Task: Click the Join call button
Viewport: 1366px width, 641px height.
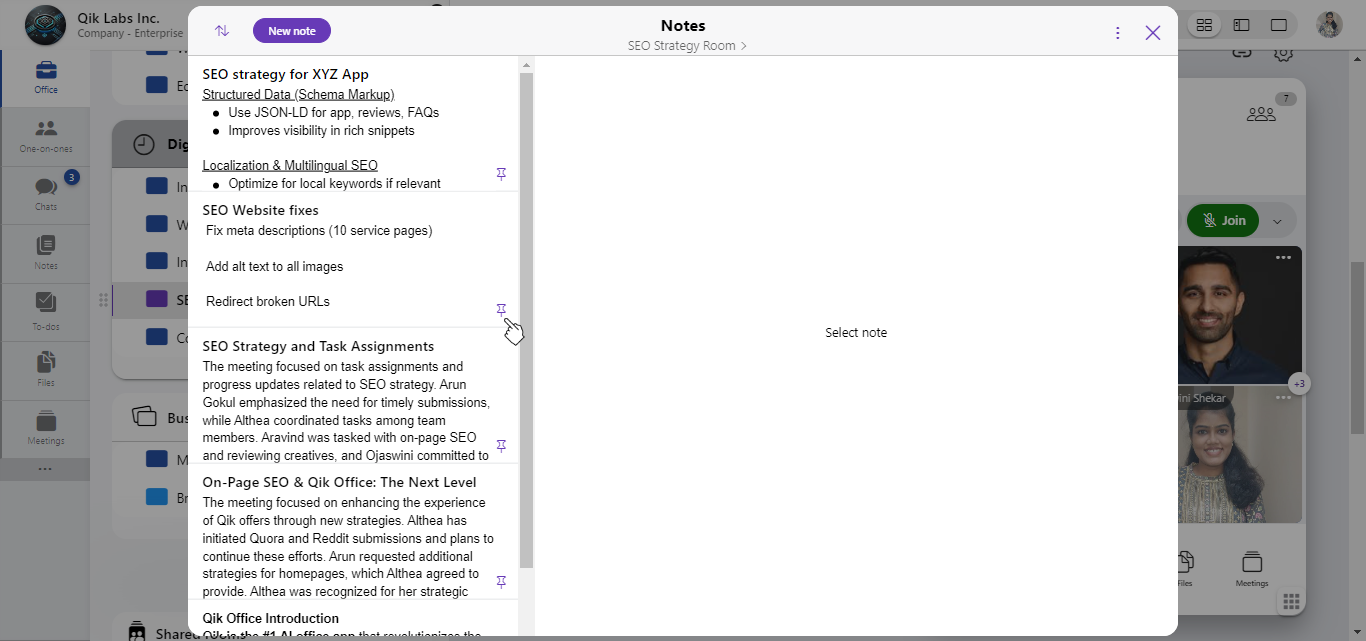Action: coord(1223,220)
